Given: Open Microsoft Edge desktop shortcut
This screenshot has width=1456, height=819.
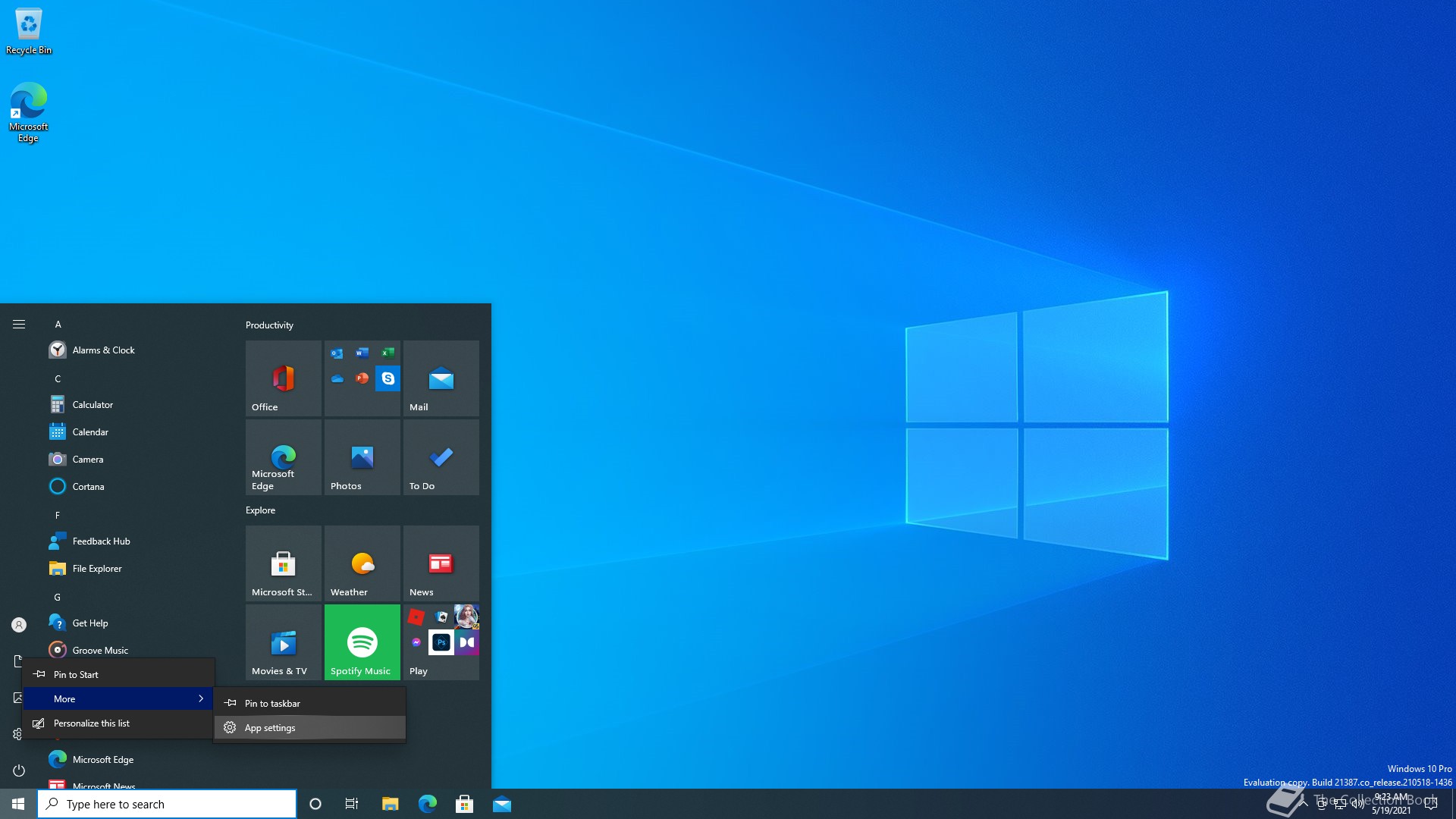Looking at the screenshot, I should (x=29, y=112).
